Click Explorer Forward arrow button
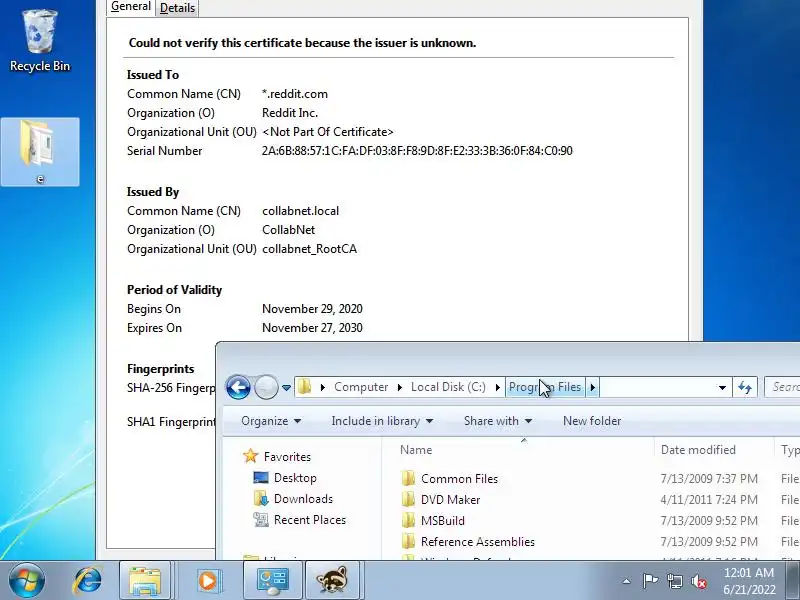The image size is (800, 600). point(266,387)
